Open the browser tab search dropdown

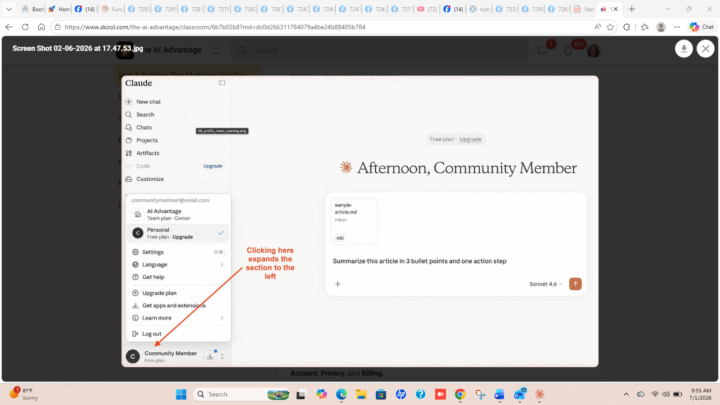9,9
